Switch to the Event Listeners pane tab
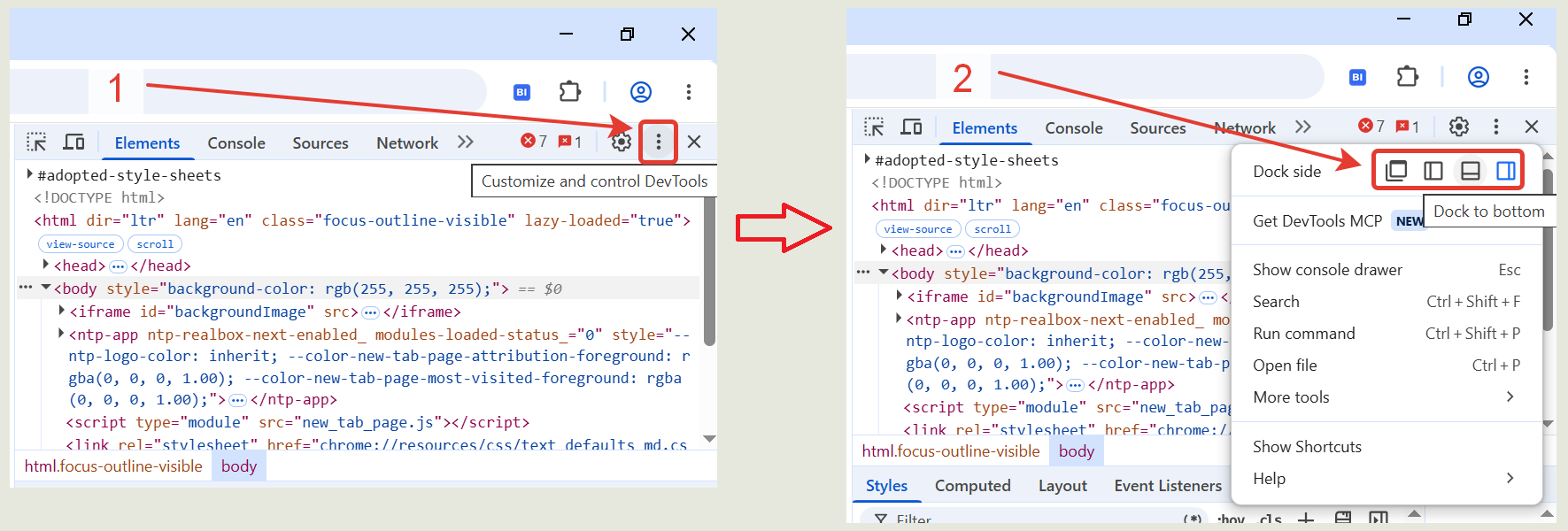The width and height of the screenshot is (1568, 531). coord(1168,486)
